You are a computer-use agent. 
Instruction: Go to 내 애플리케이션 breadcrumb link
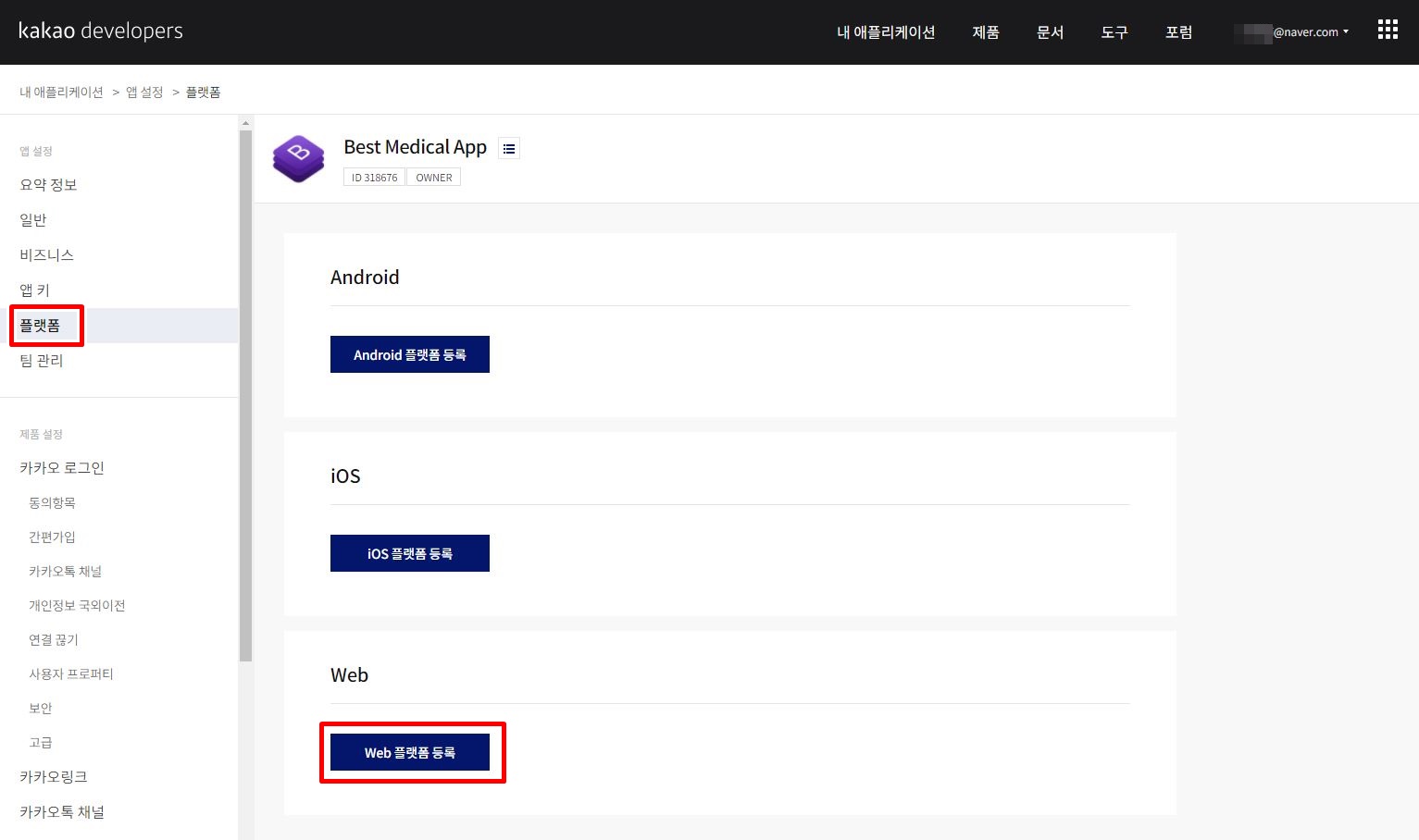point(61,93)
